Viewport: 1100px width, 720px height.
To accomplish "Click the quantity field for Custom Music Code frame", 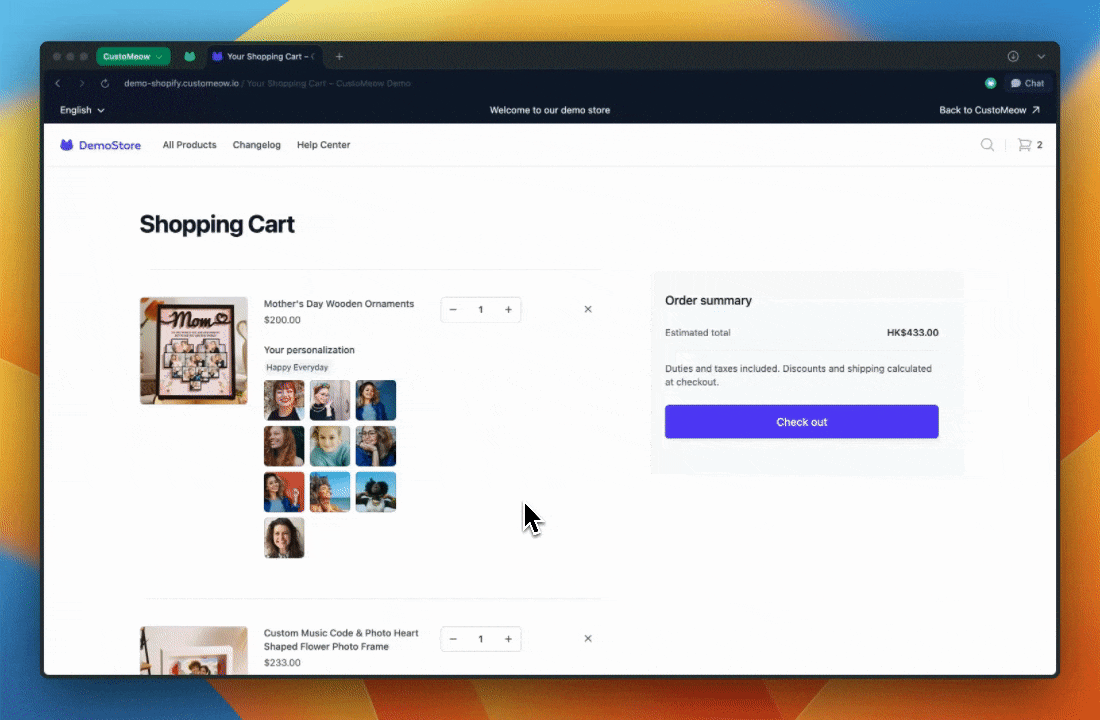I will tap(481, 639).
